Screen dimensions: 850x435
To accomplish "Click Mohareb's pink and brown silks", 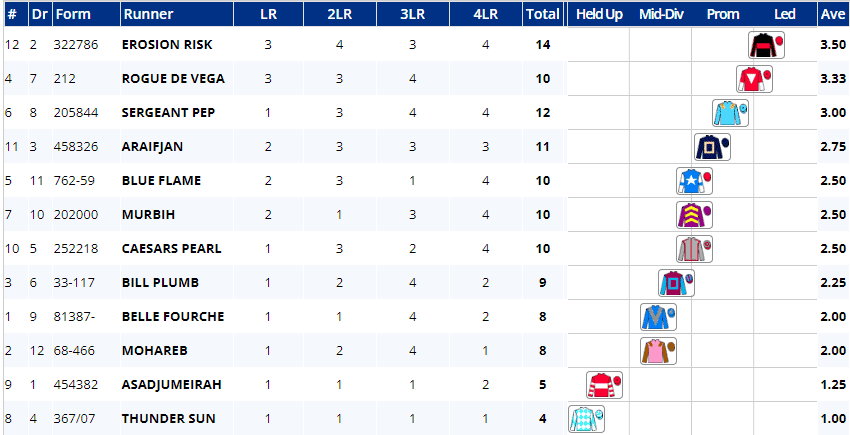I will click(655, 351).
